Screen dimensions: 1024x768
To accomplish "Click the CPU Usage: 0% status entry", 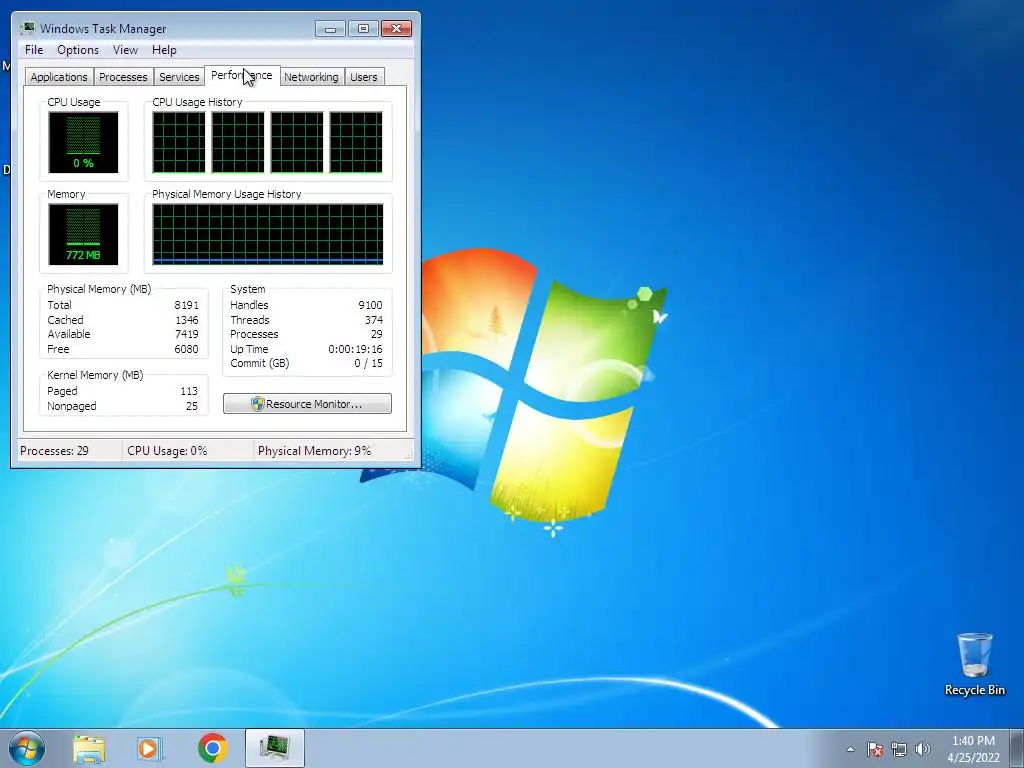I will coord(167,451).
